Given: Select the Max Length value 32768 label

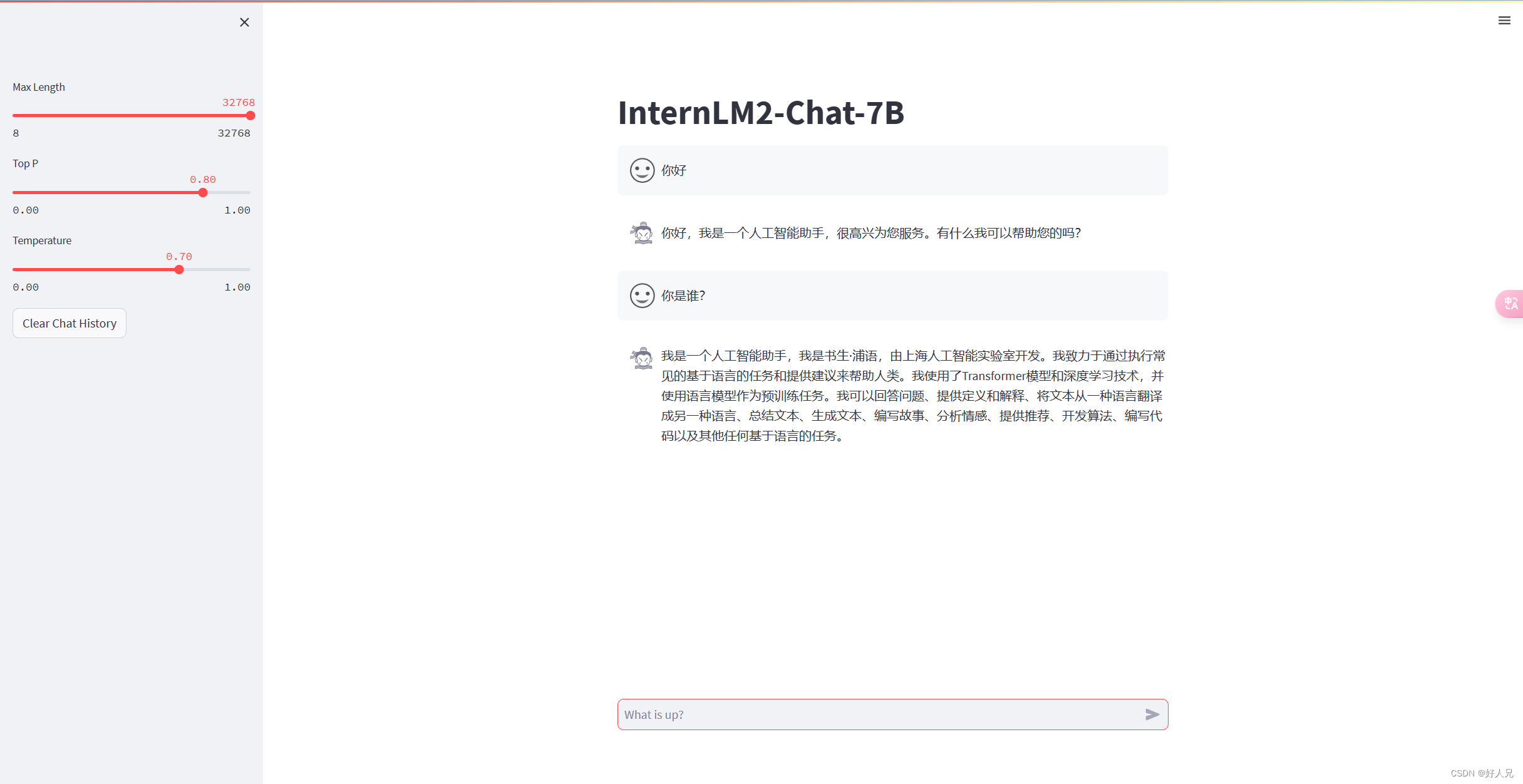Looking at the screenshot, I should 239,102.
